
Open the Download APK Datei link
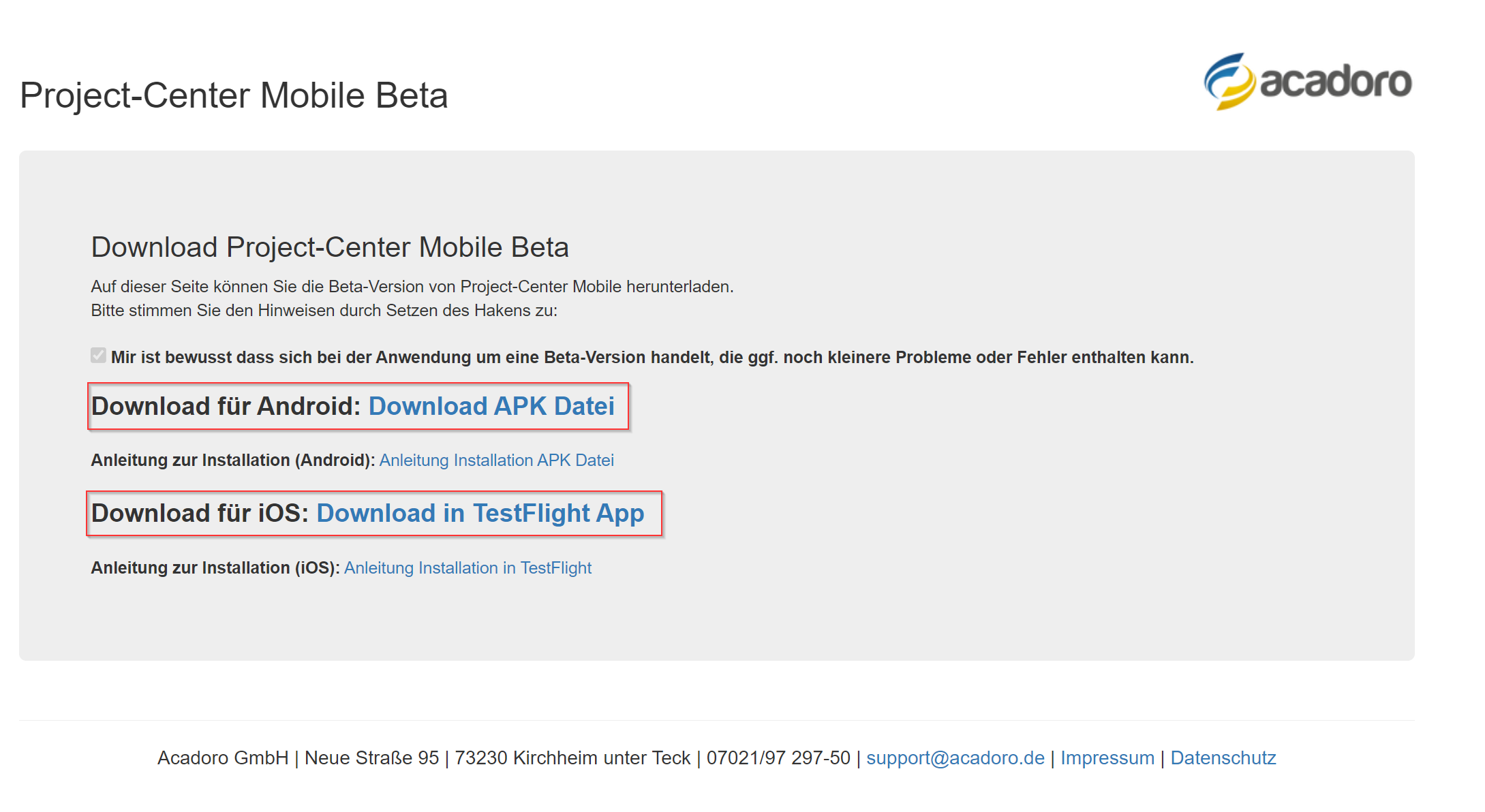491,407
